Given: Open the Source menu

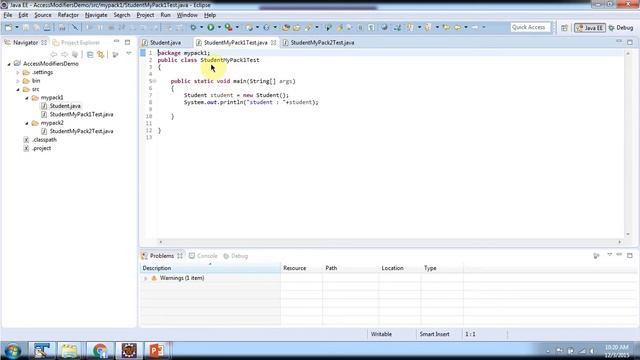Looking at the screenshot, I should coord(43,15).
